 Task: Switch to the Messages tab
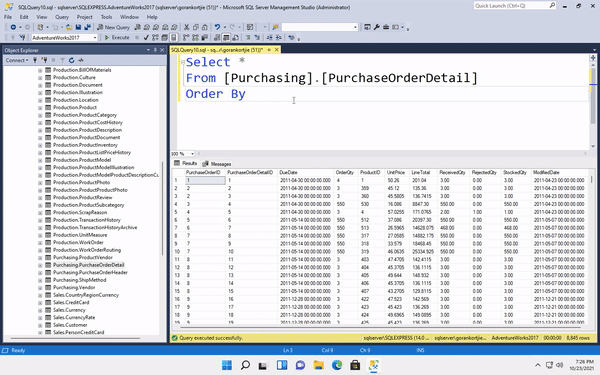(217, 164)
